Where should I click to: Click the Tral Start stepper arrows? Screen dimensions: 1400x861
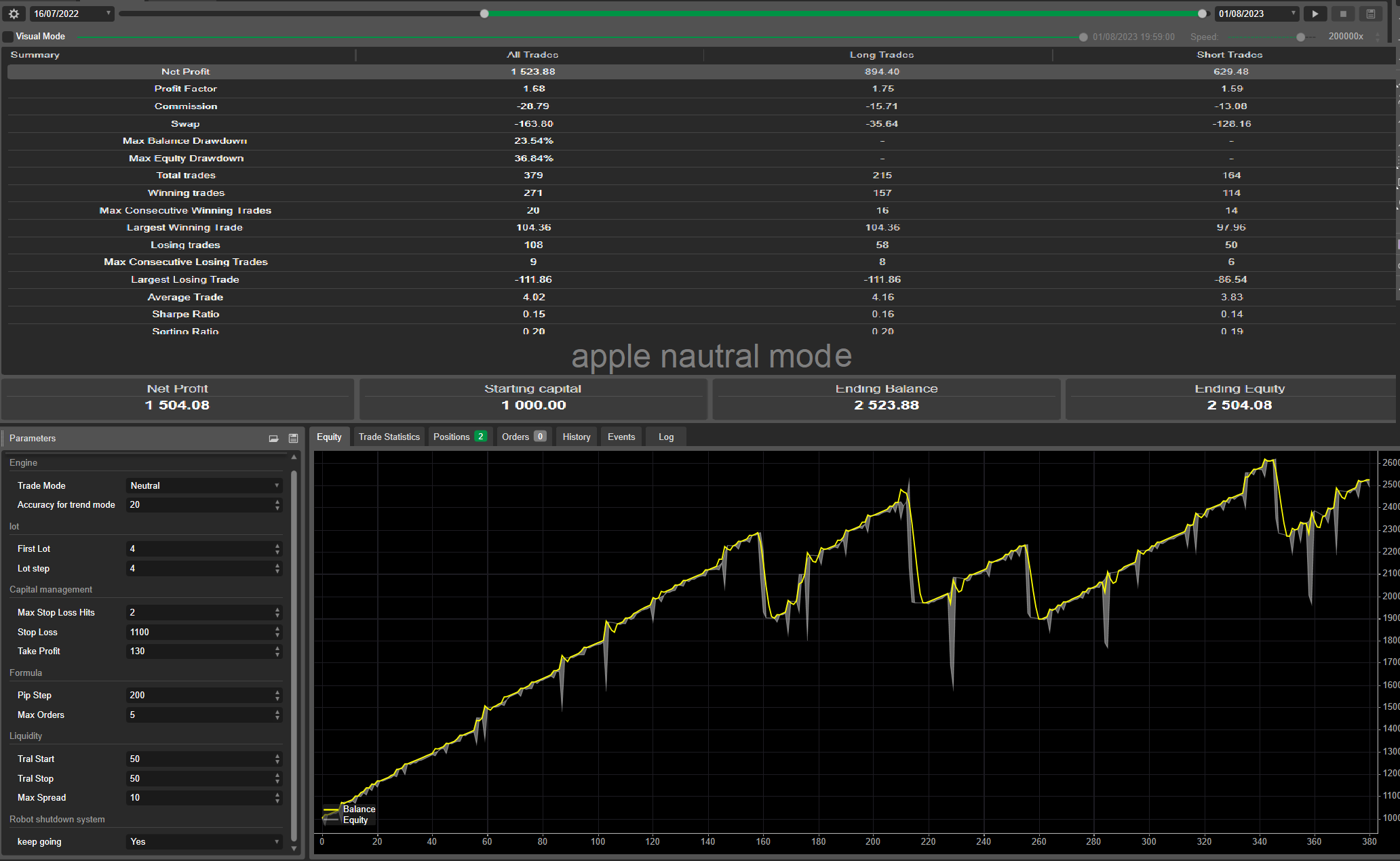tap(277, 759)
